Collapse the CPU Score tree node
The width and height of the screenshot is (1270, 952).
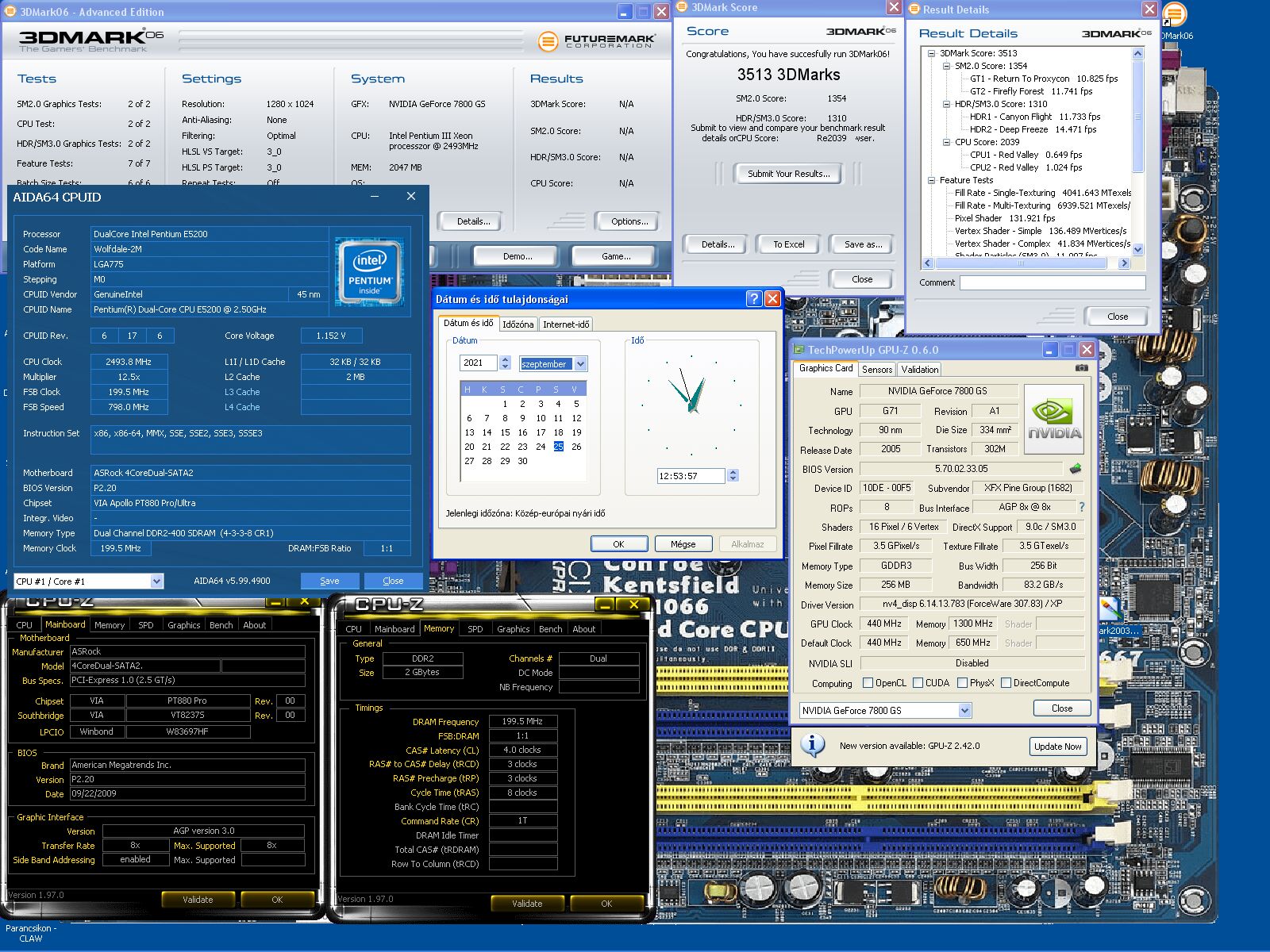946,142
